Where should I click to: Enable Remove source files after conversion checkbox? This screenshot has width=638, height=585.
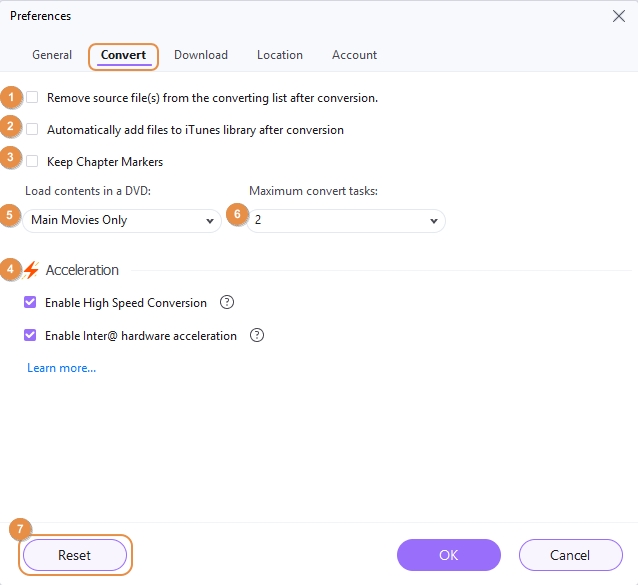pos(33,98)
